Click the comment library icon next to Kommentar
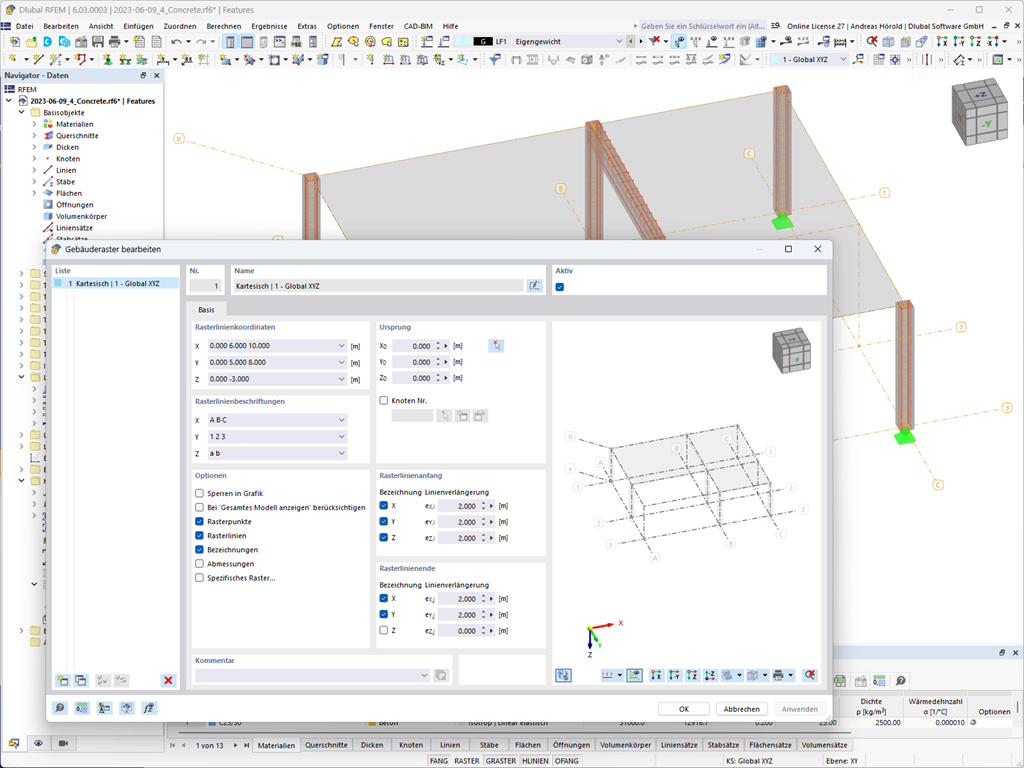The width and height of the screenshot is (1024, 768). tap(441, 675)
